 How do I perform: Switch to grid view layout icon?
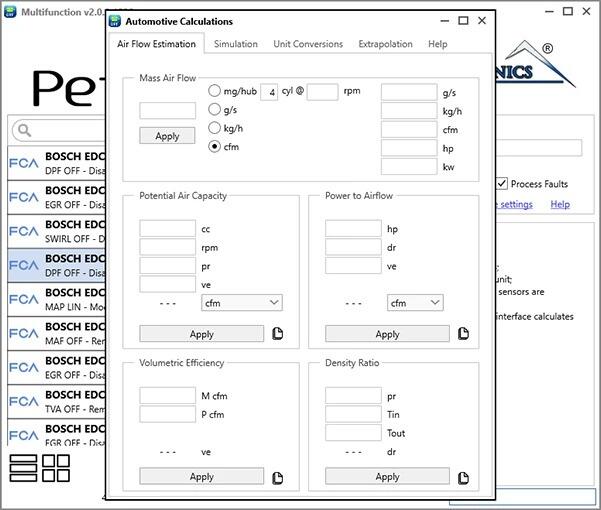point(56,468)
